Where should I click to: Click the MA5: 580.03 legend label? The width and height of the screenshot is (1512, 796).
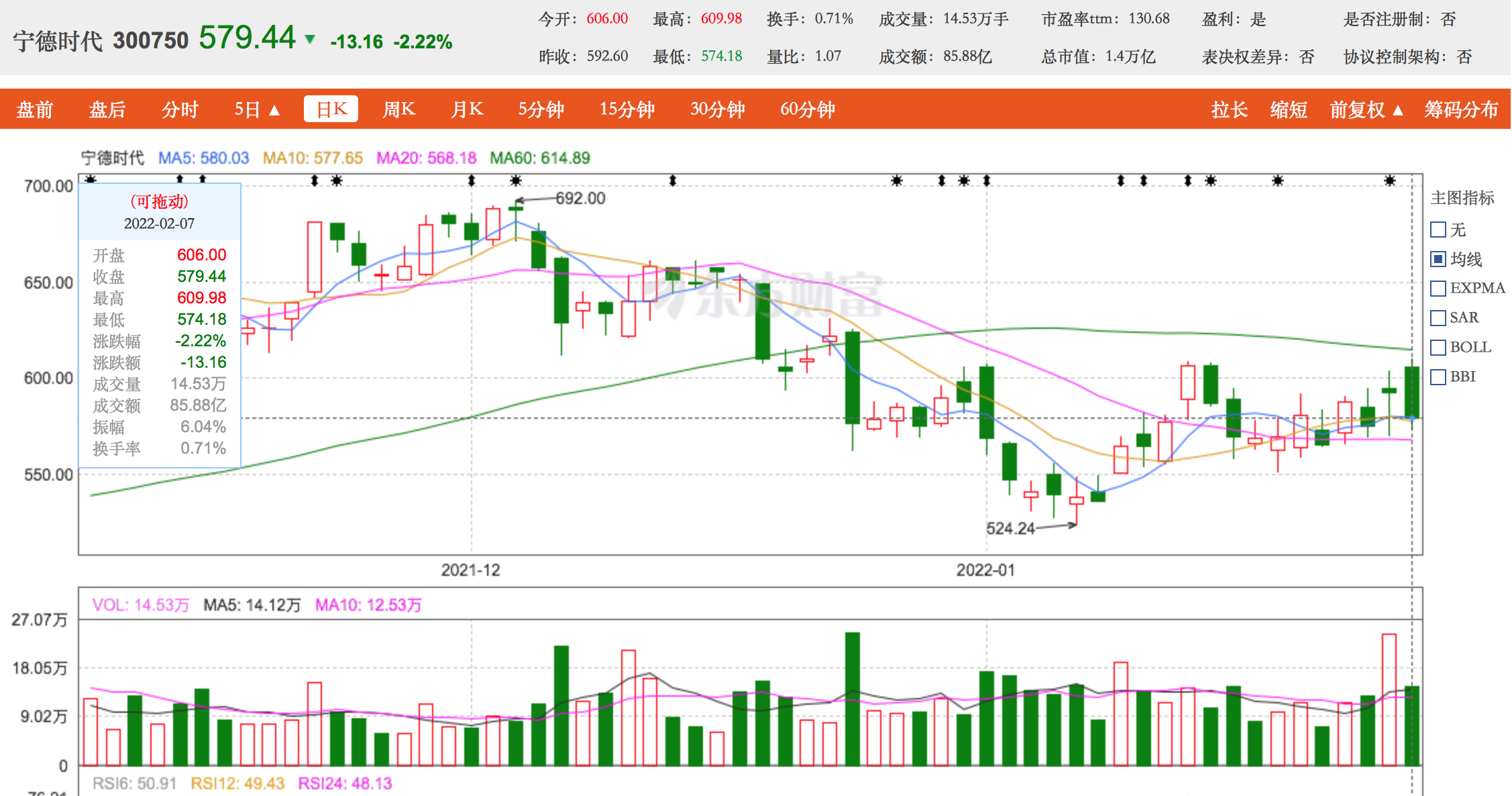click(203, 158)
